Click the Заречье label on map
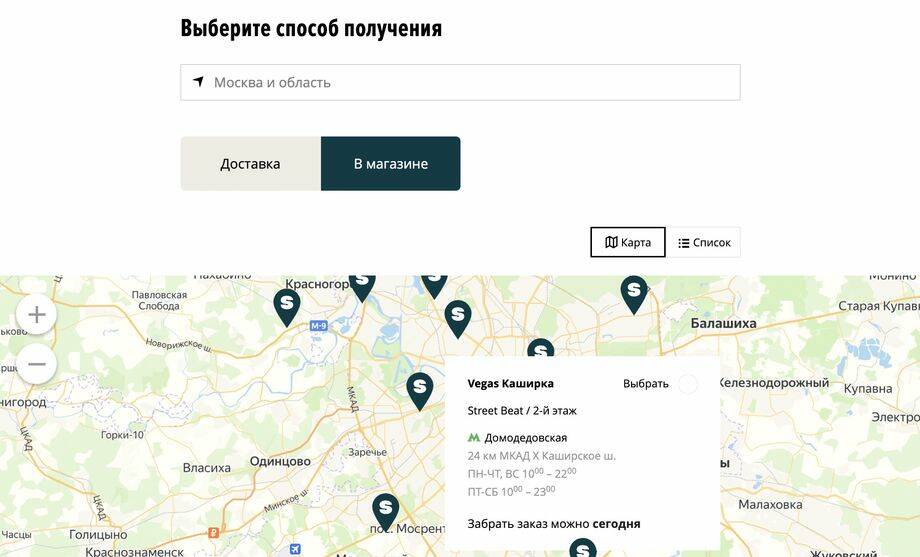920x557 pixels. click(367, 453)
